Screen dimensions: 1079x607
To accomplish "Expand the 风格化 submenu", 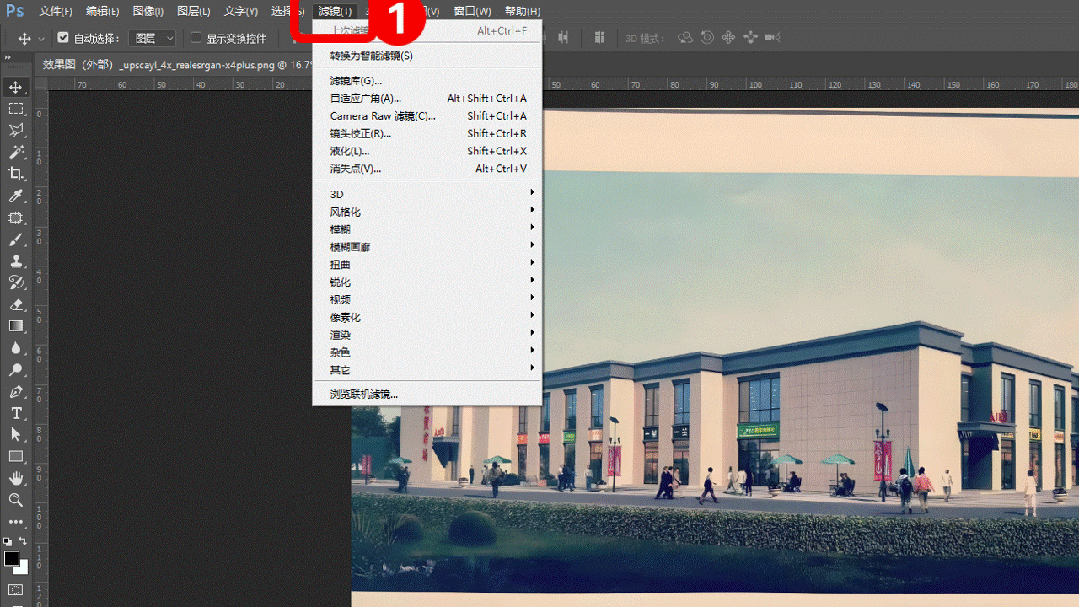I will (x=427, y=211).
